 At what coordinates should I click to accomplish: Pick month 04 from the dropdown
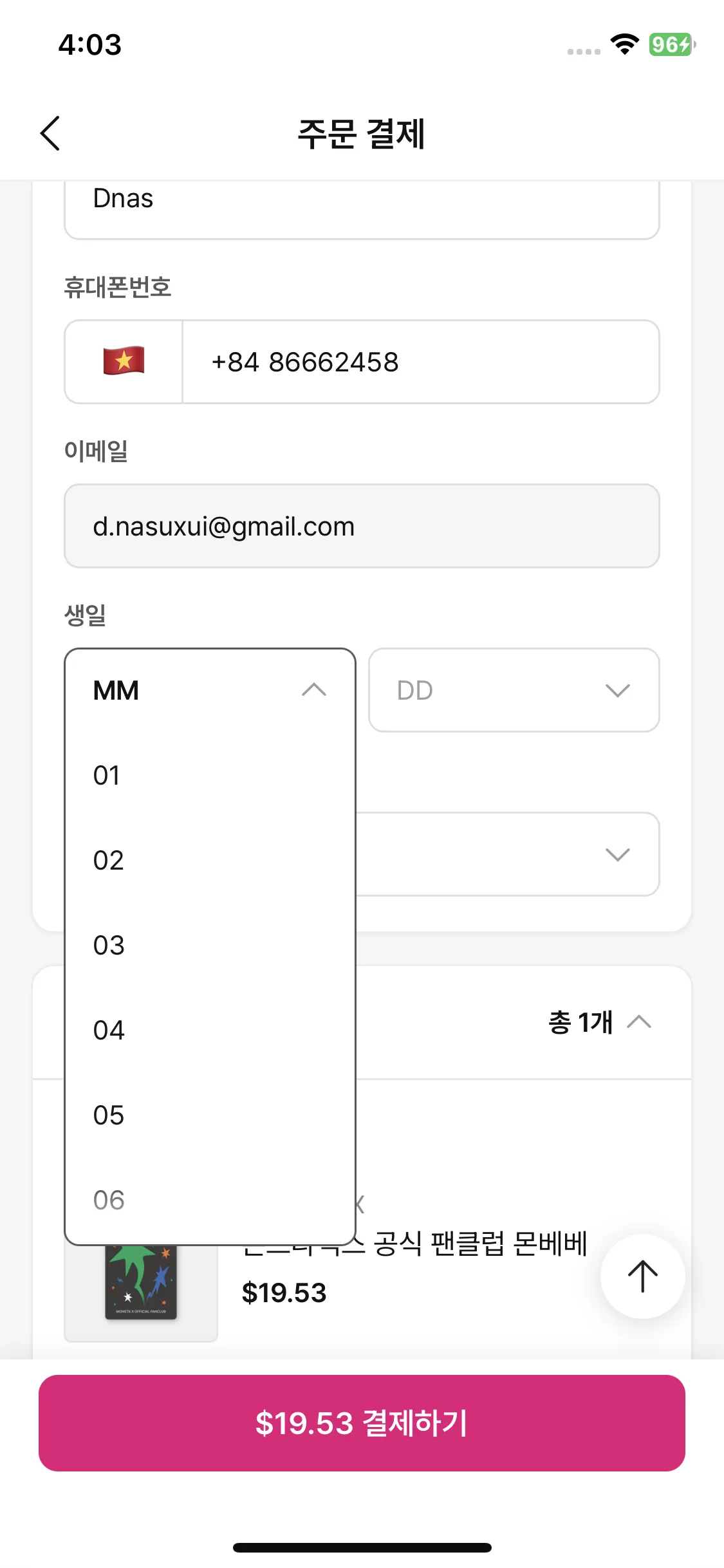click(210, 1030)
